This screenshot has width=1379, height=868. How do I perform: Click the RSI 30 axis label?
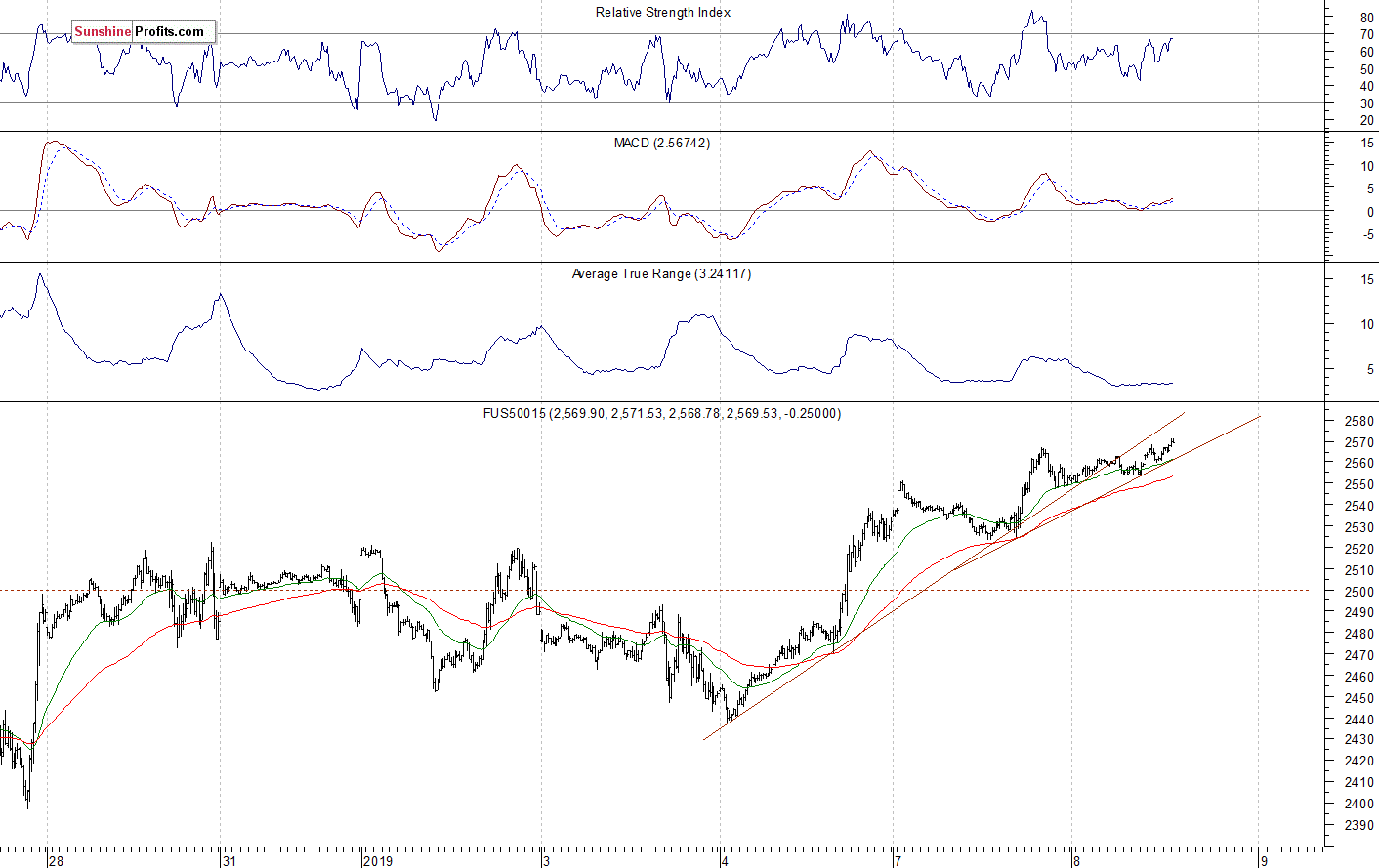[1366, 103]
